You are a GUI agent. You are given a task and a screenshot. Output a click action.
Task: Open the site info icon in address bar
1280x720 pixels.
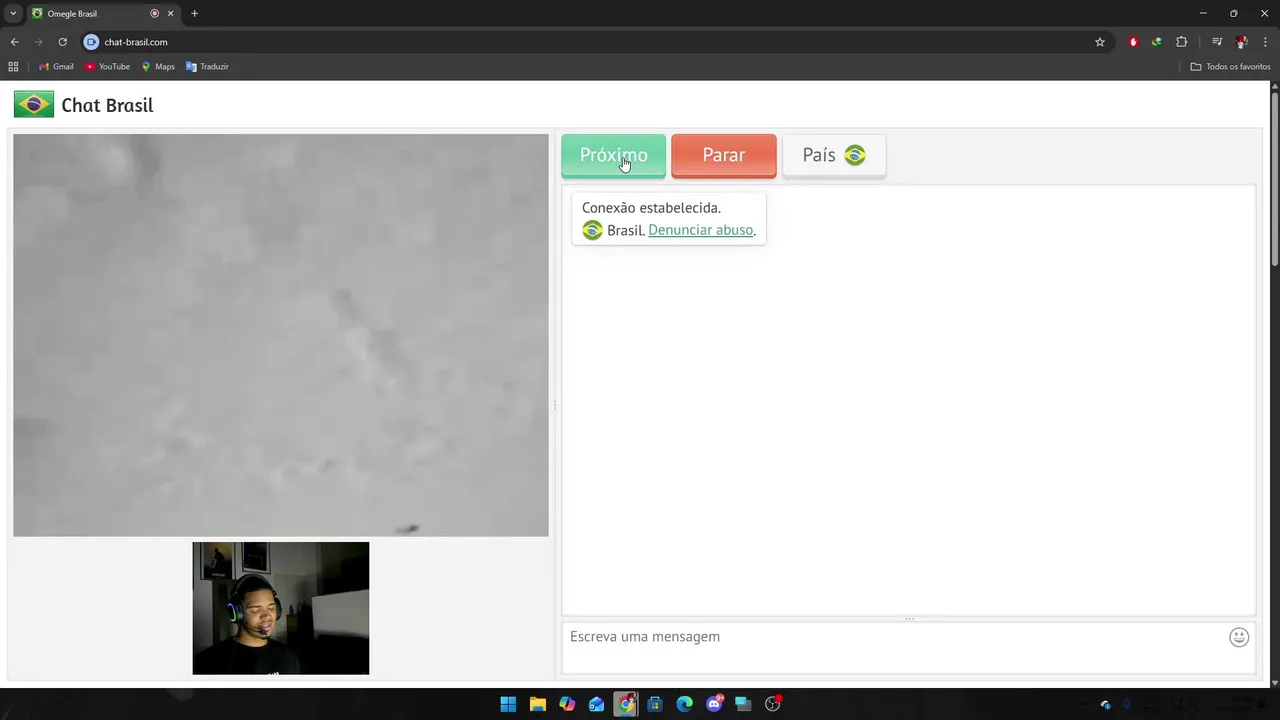click(91, 42)
